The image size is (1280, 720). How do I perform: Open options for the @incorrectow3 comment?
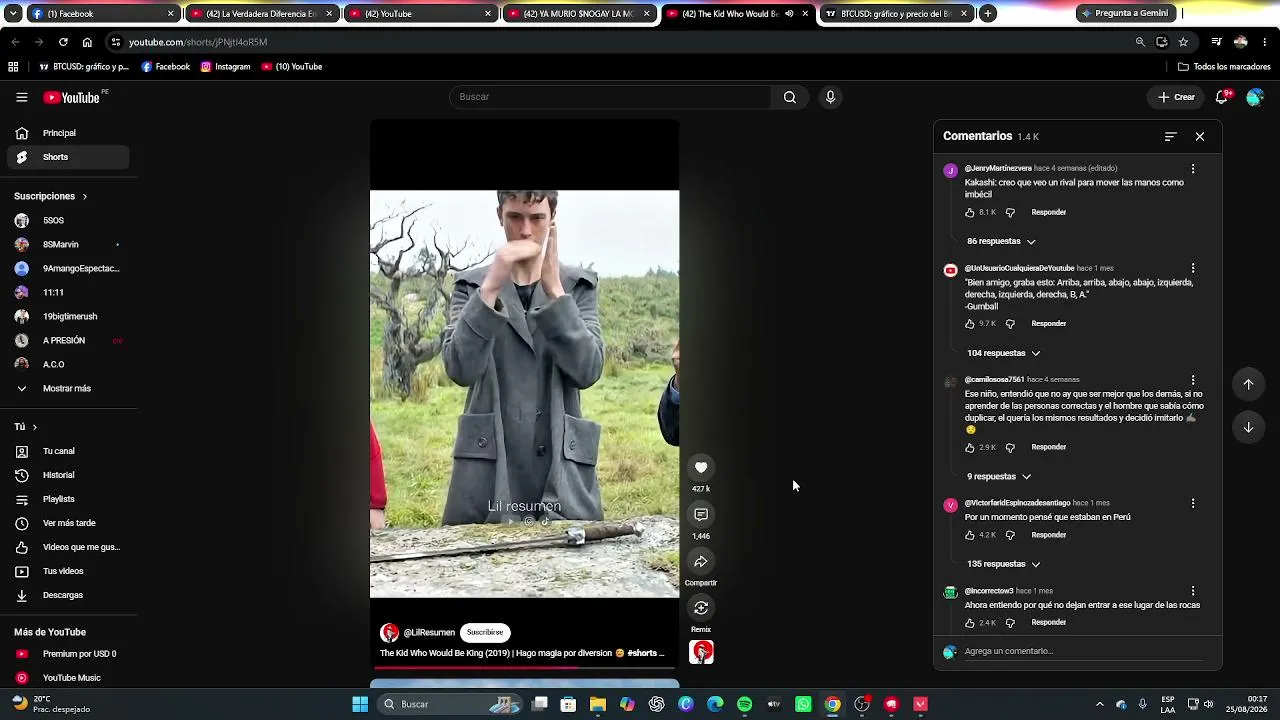pos(1193,591)
